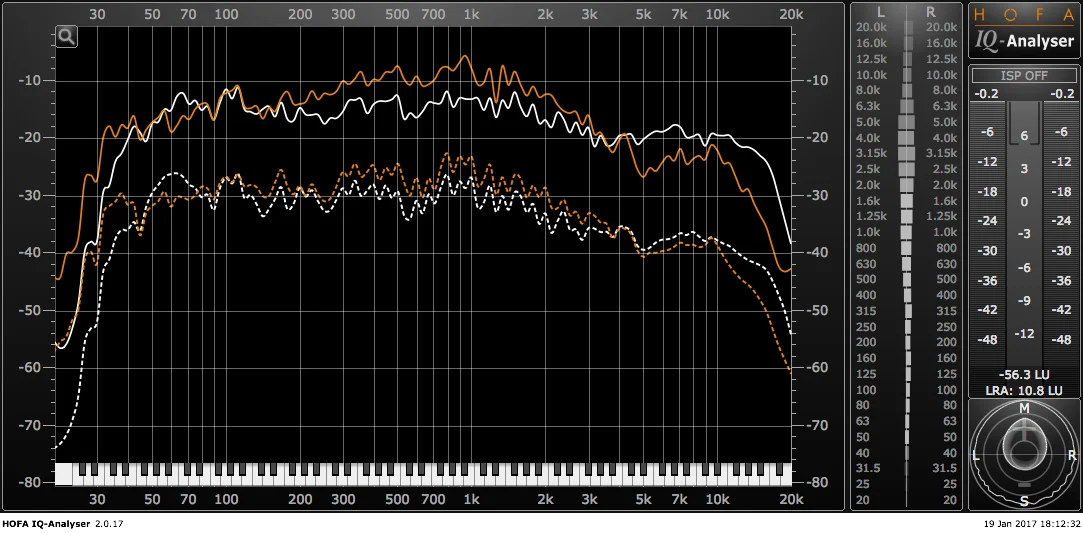
Task: Click the magnifier zoom icon
Action: [x=67, y=37]
